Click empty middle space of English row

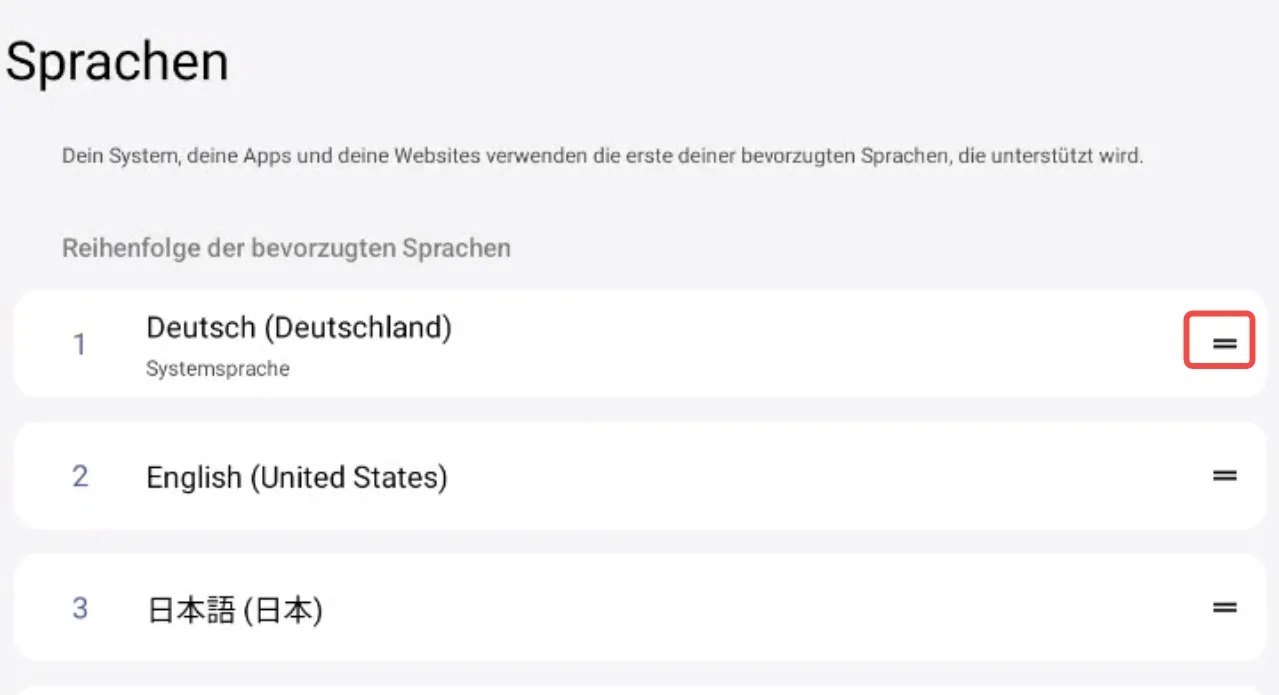(800, 476)
